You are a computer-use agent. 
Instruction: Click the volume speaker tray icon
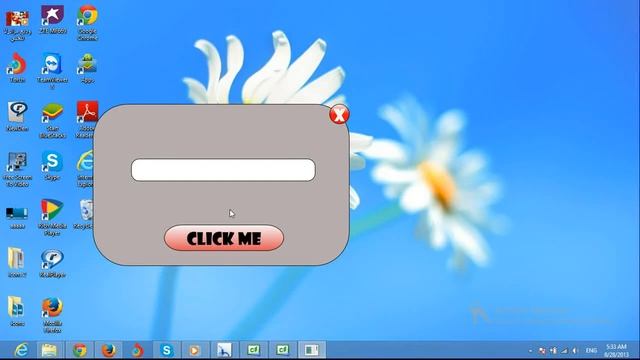575,350
